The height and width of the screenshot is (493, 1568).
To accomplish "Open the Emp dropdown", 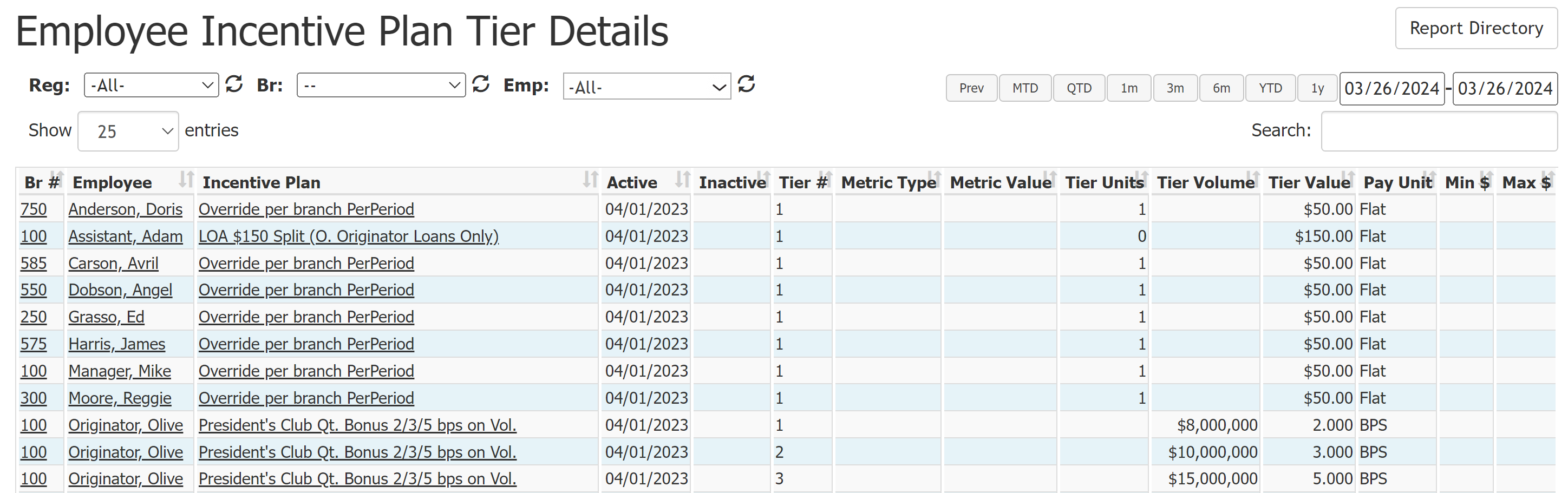I will click(647, 87).
